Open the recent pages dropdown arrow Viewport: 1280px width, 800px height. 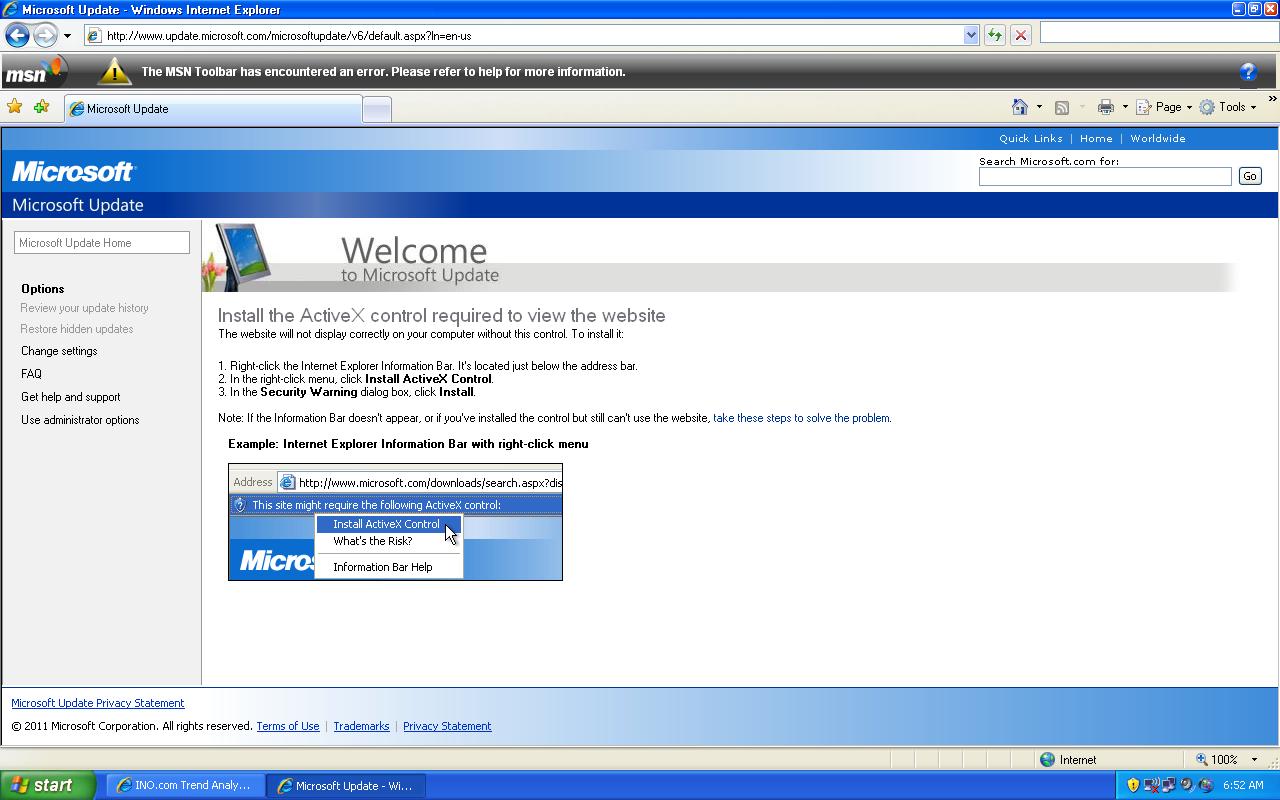(x=67, y=36)
